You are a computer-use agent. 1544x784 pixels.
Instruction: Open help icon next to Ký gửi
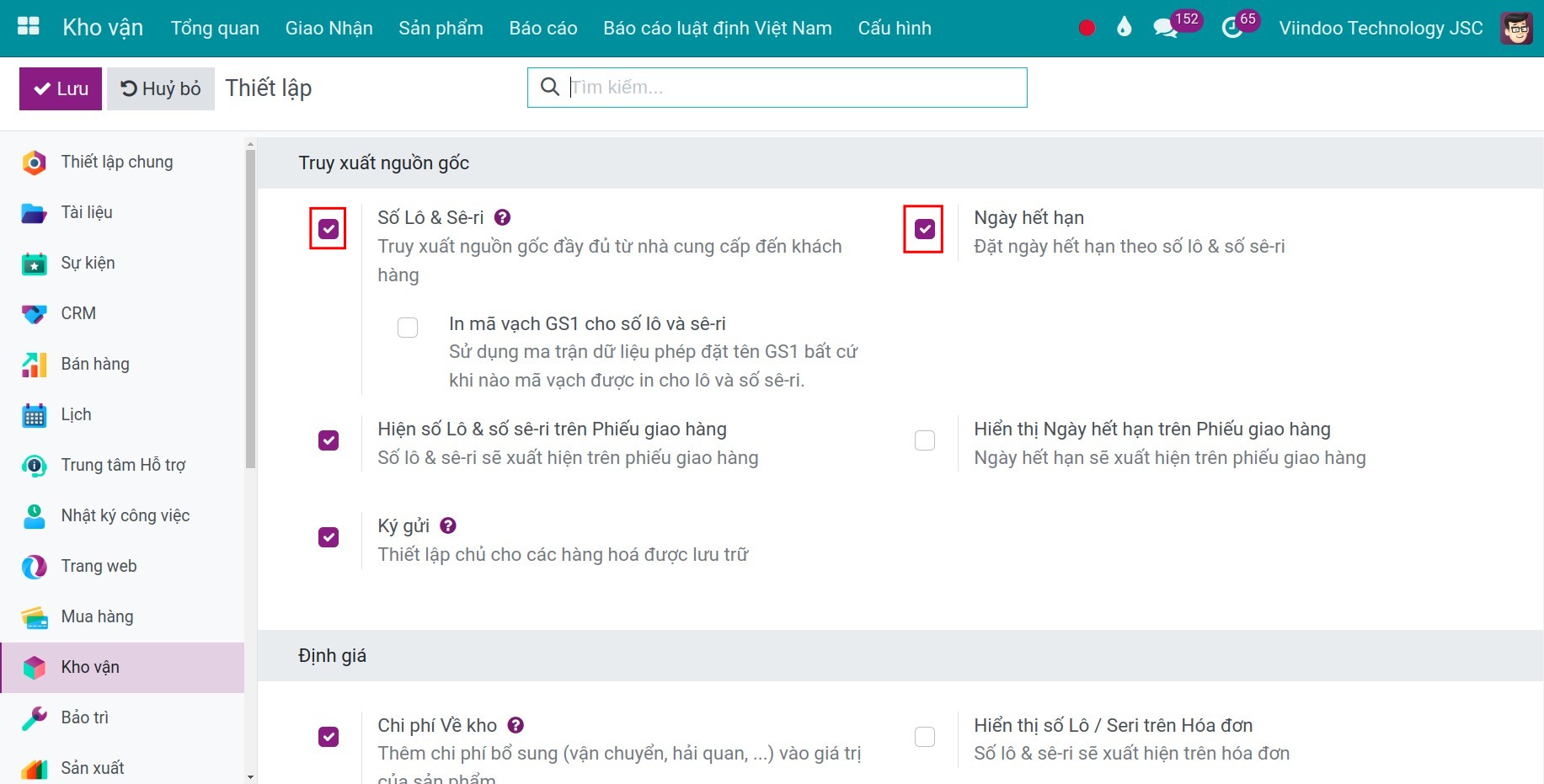pyautogui.click(x=448, y=525)
